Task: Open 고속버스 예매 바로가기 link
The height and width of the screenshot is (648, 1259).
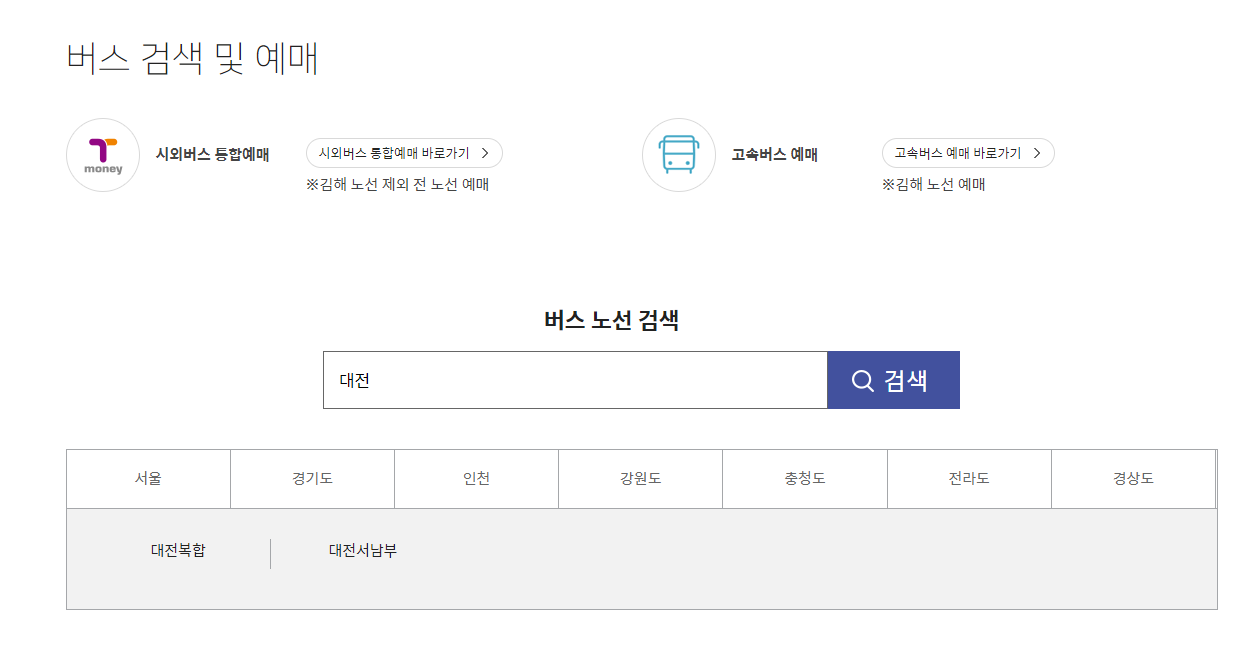Action: [968, 153]
